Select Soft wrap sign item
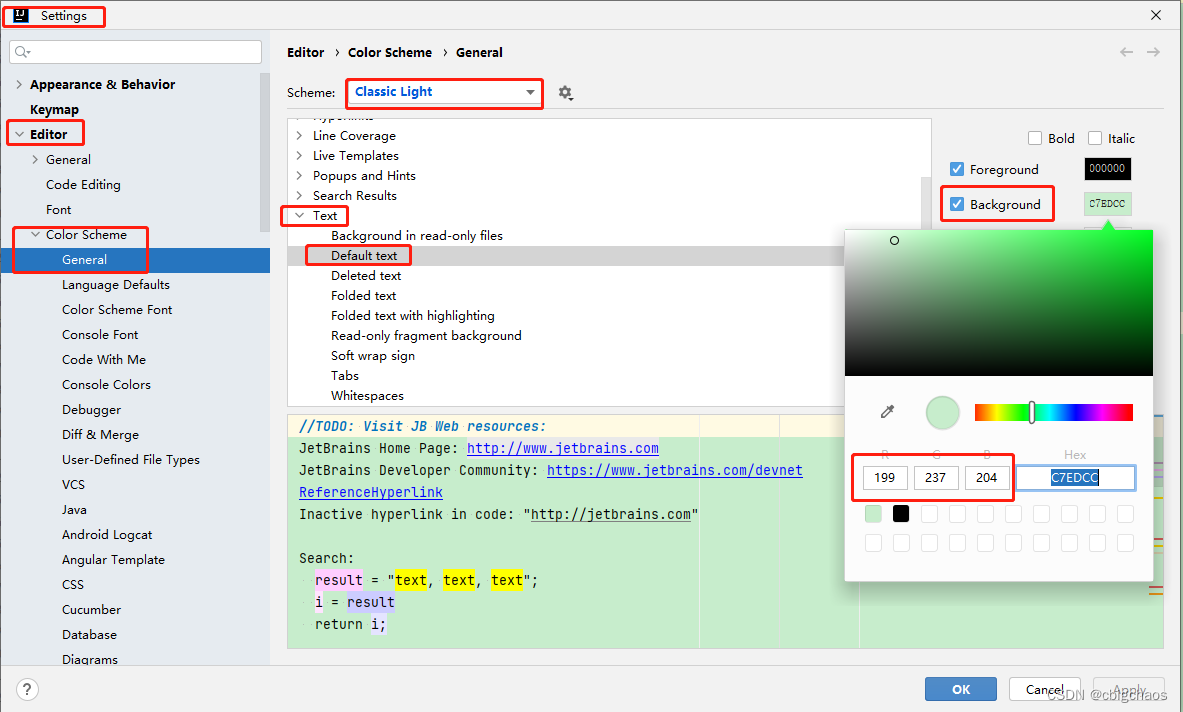Image resolution: width=1183 pixels, height=712 pixels. click(x=373, y=355)
